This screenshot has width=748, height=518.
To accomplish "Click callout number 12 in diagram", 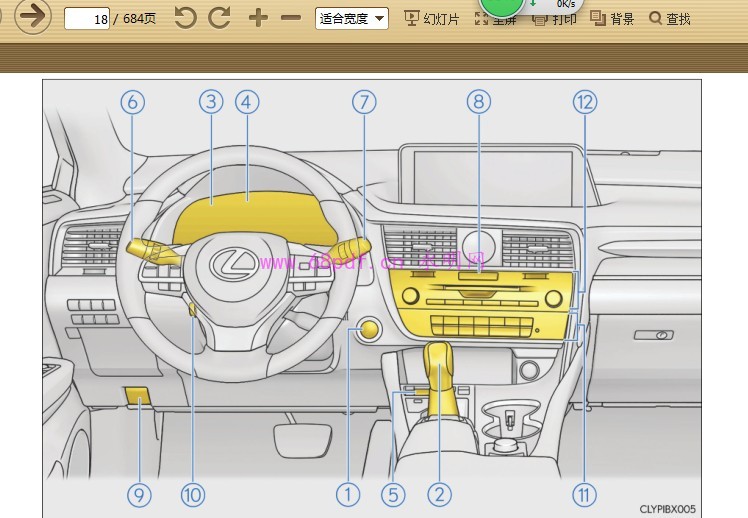I will (x=585, y=101).
